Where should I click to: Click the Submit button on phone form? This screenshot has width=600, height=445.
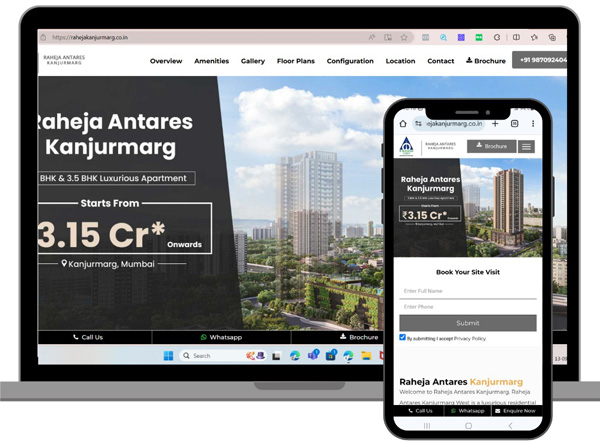pos(467,323)
